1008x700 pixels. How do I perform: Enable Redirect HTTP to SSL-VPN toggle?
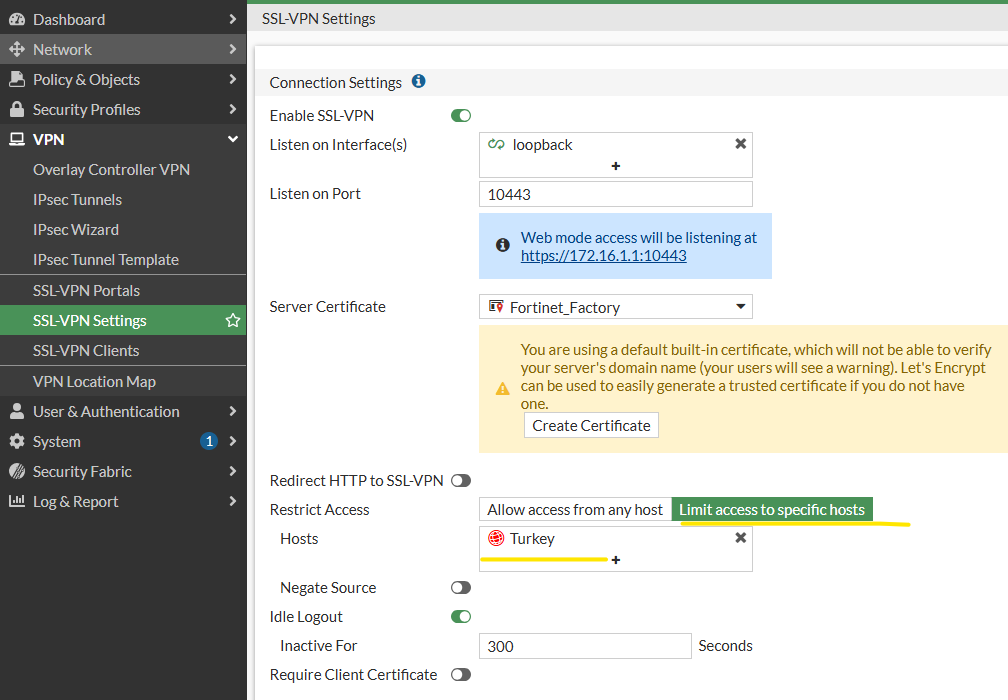click(x=461, y=481)
